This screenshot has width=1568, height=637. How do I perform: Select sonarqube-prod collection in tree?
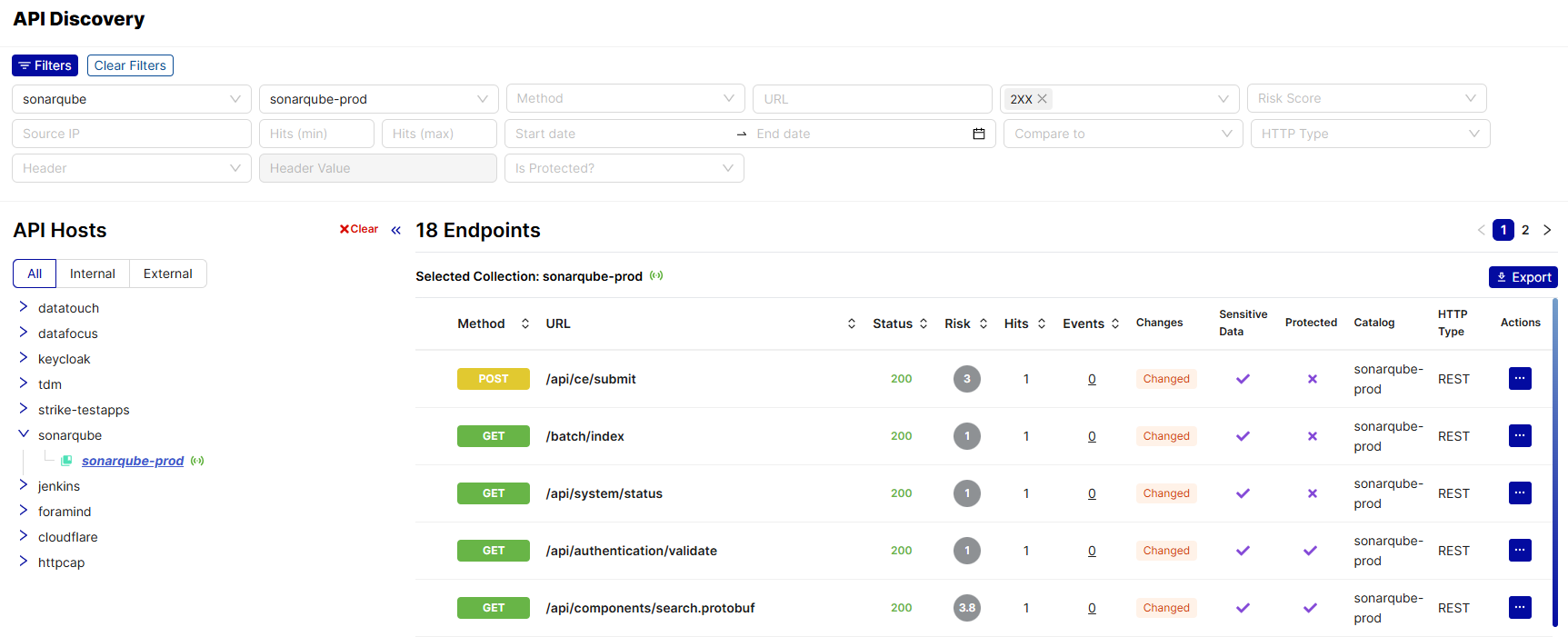(x=133, y=461)
